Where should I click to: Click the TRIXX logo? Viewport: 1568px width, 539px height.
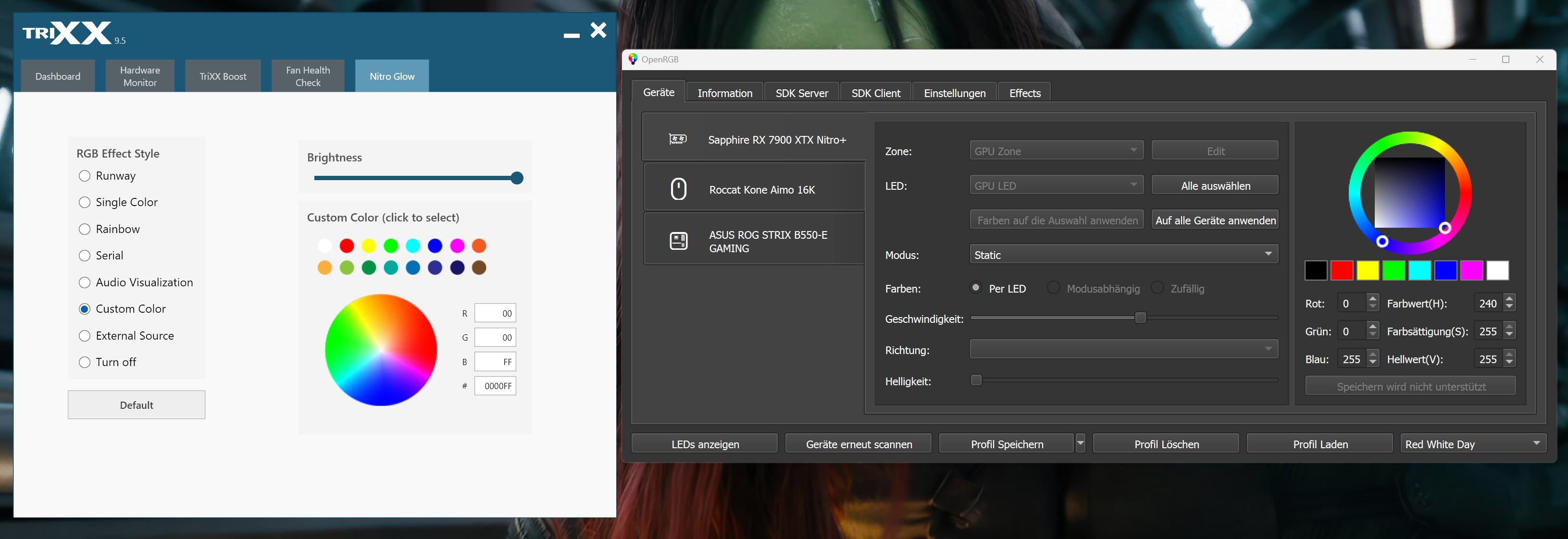pos(67,34)
